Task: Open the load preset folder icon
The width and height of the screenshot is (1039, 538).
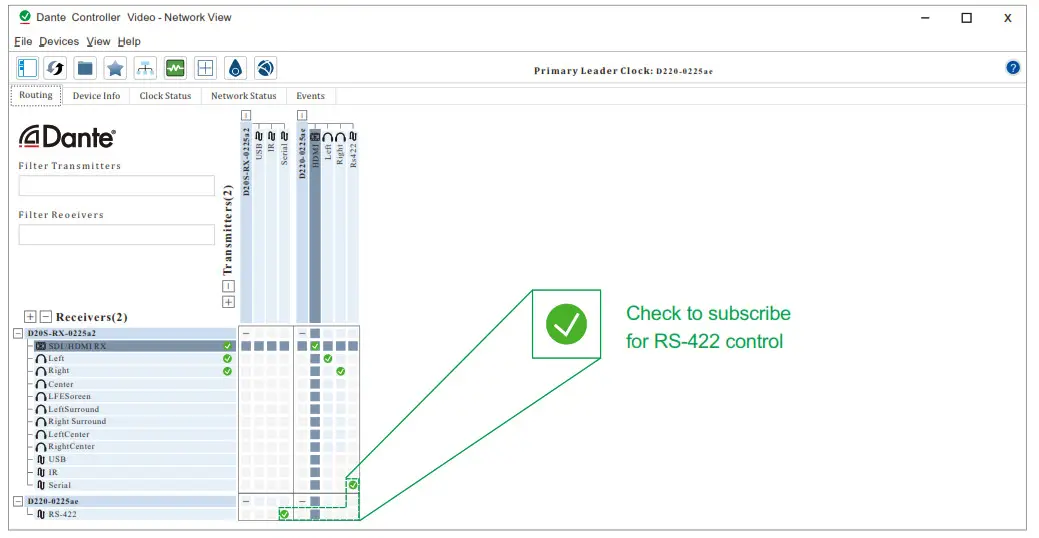Action: pyautogui.click(x=85, y=68)
